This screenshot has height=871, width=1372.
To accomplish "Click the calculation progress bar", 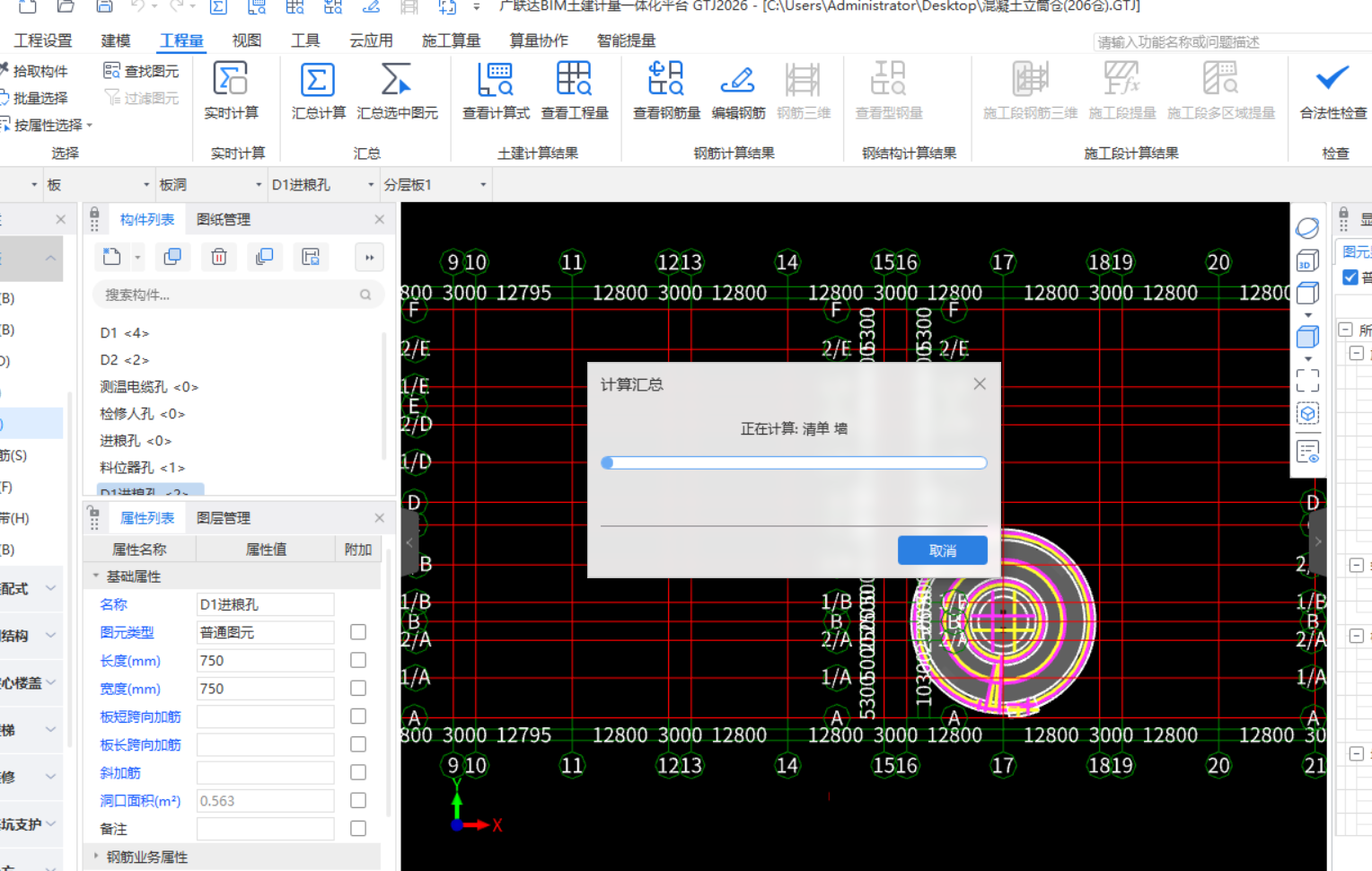I will [794, 462].
